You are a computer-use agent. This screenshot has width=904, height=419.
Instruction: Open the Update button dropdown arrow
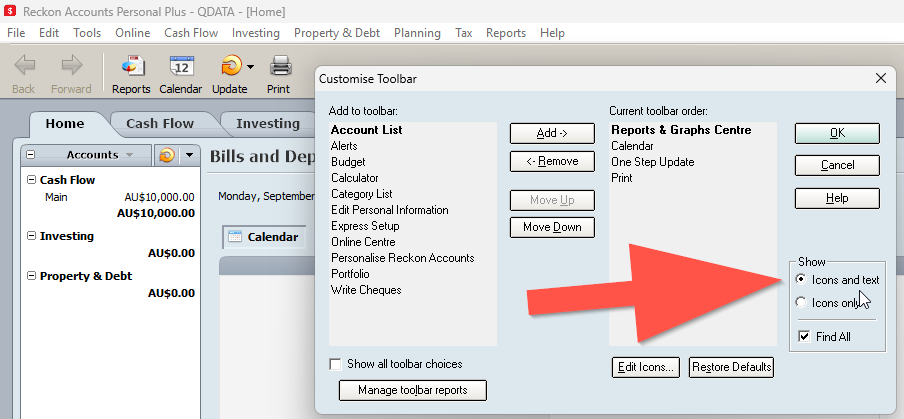click(250, 66)
